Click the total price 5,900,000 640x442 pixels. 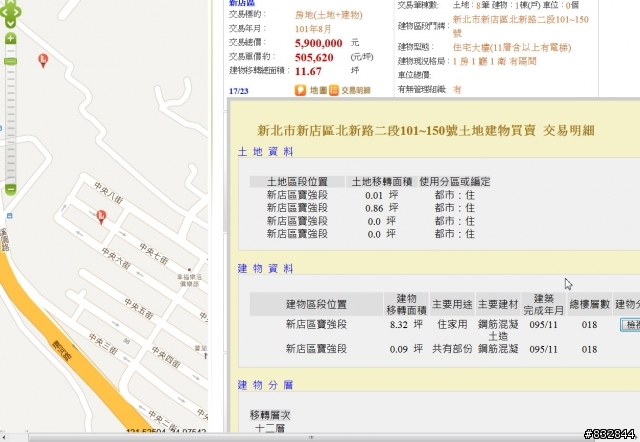point(318,43)
